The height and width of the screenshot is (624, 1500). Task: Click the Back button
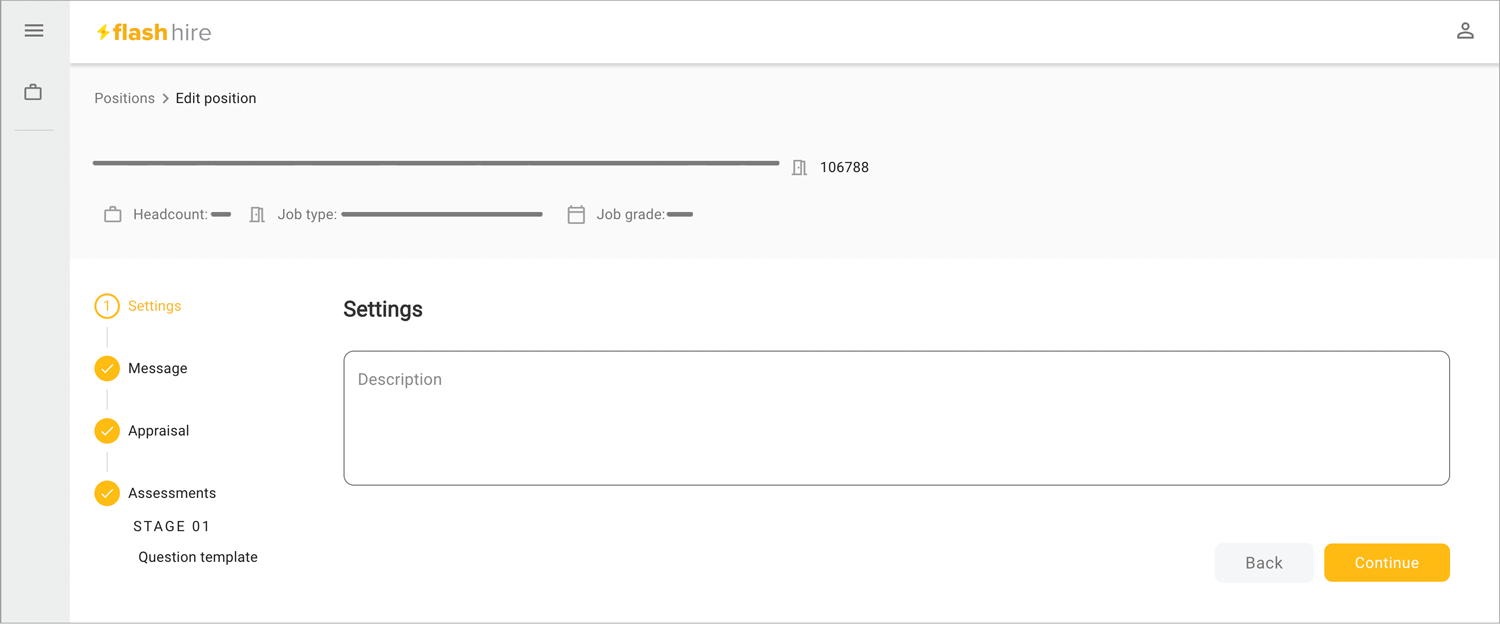click(x=1264, y=563)
